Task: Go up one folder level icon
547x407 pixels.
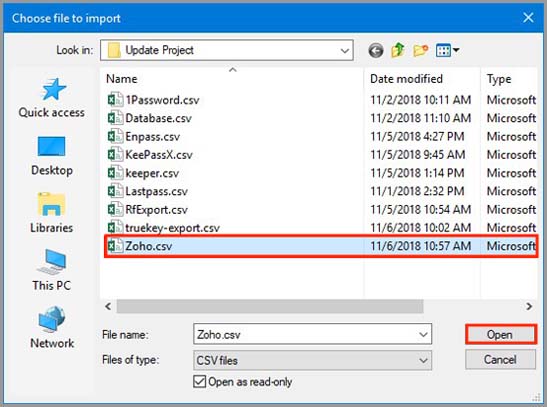Action: click(x=398, y=50)
